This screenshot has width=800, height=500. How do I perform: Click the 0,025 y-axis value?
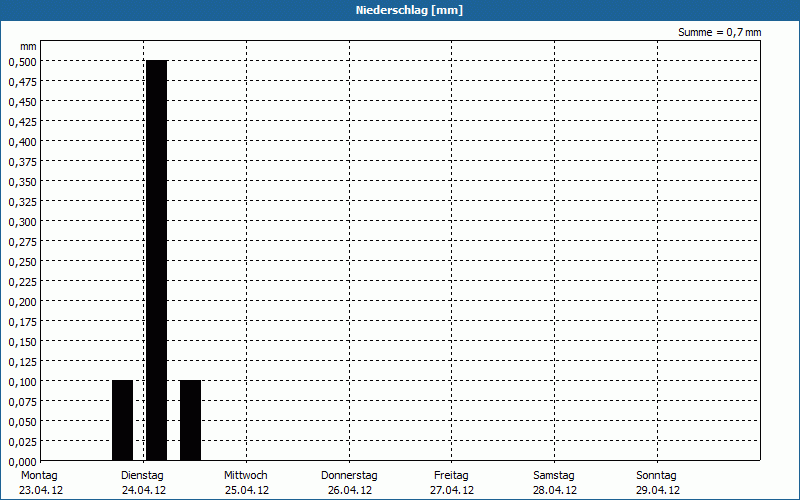click(x=22, y=442)
